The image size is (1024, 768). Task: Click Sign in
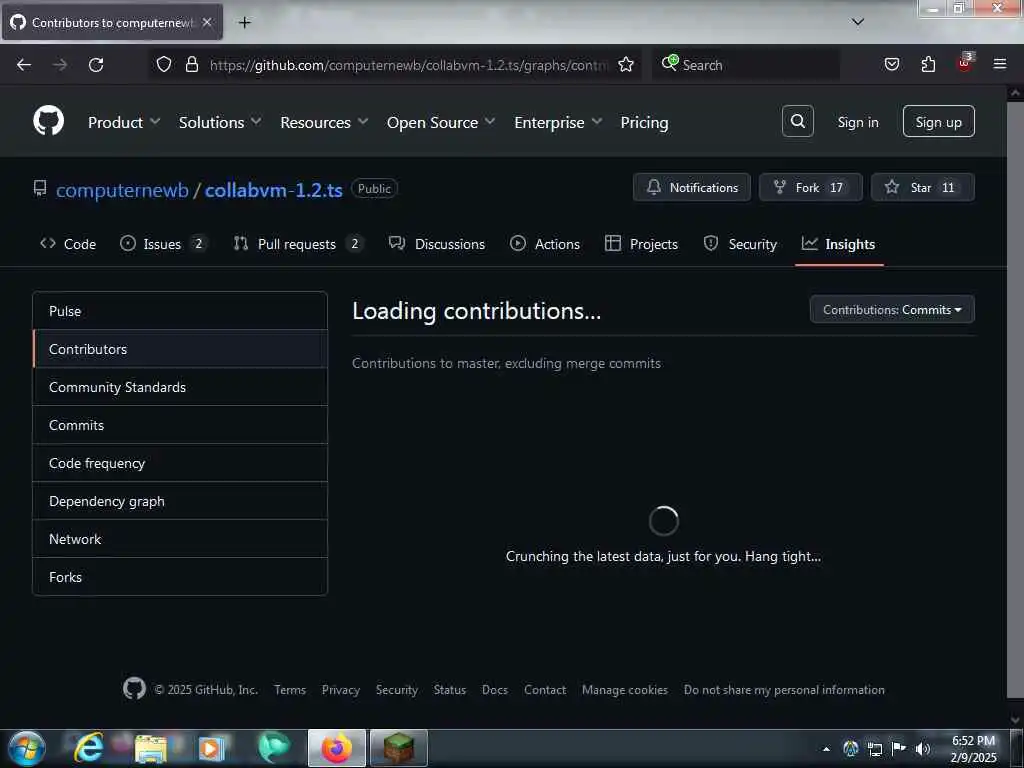click(x=857, y=122)
